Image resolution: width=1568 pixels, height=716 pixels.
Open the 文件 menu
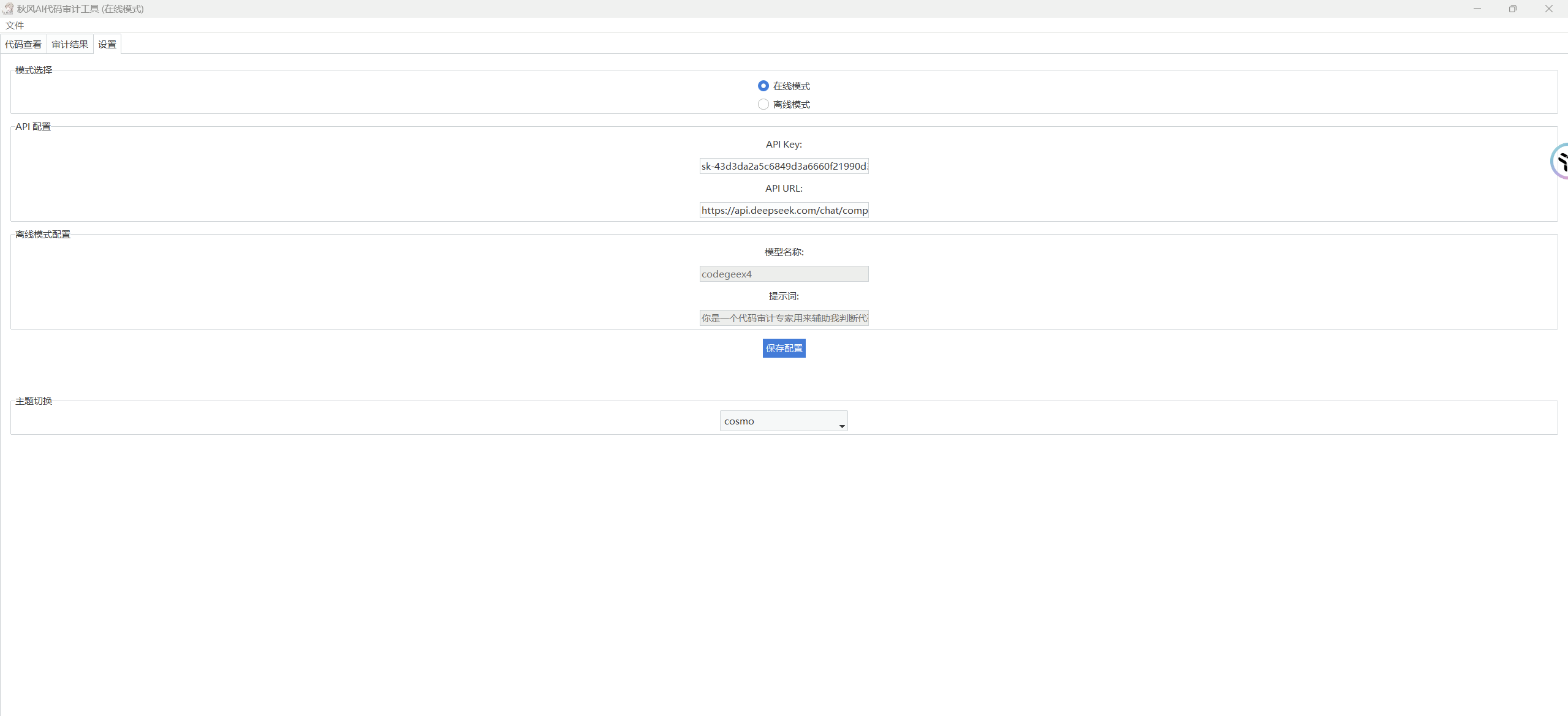point(15,25)
